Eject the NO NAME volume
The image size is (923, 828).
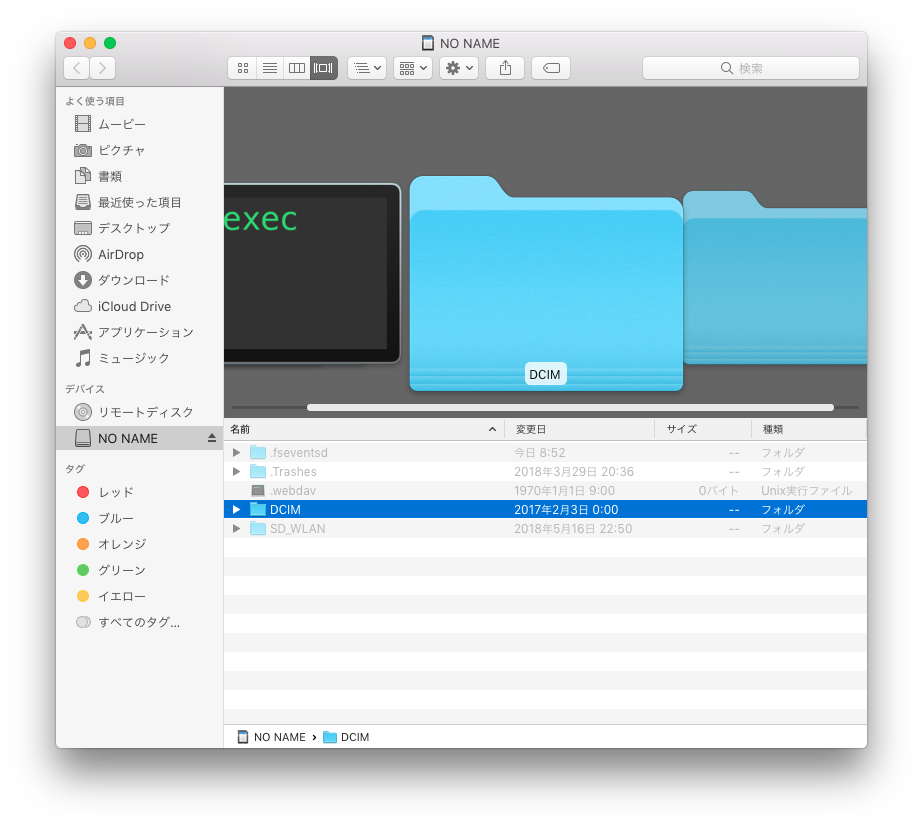(x=212, y=438)
